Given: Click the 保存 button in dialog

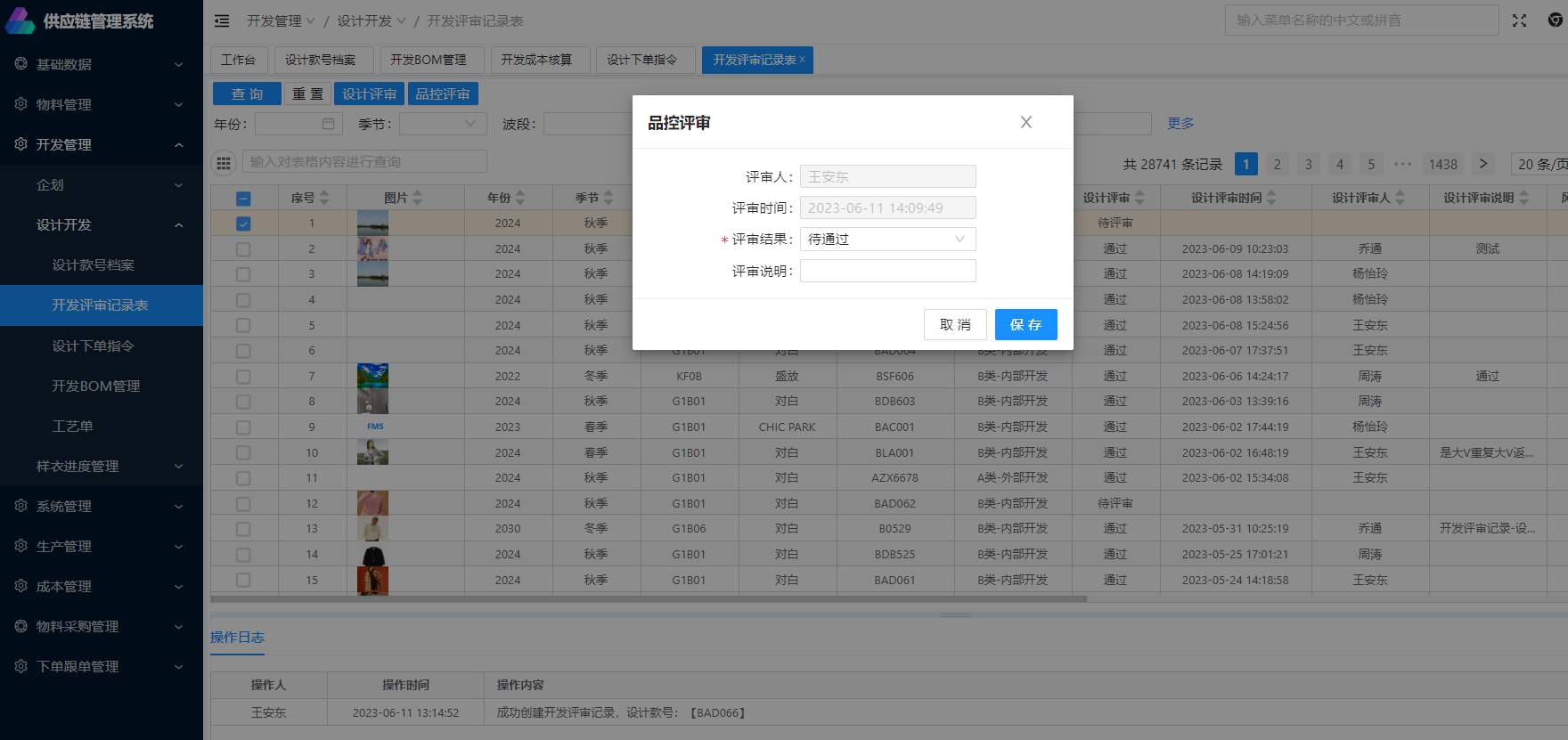Looking at the screenshot, I should tap(1025, 325).
